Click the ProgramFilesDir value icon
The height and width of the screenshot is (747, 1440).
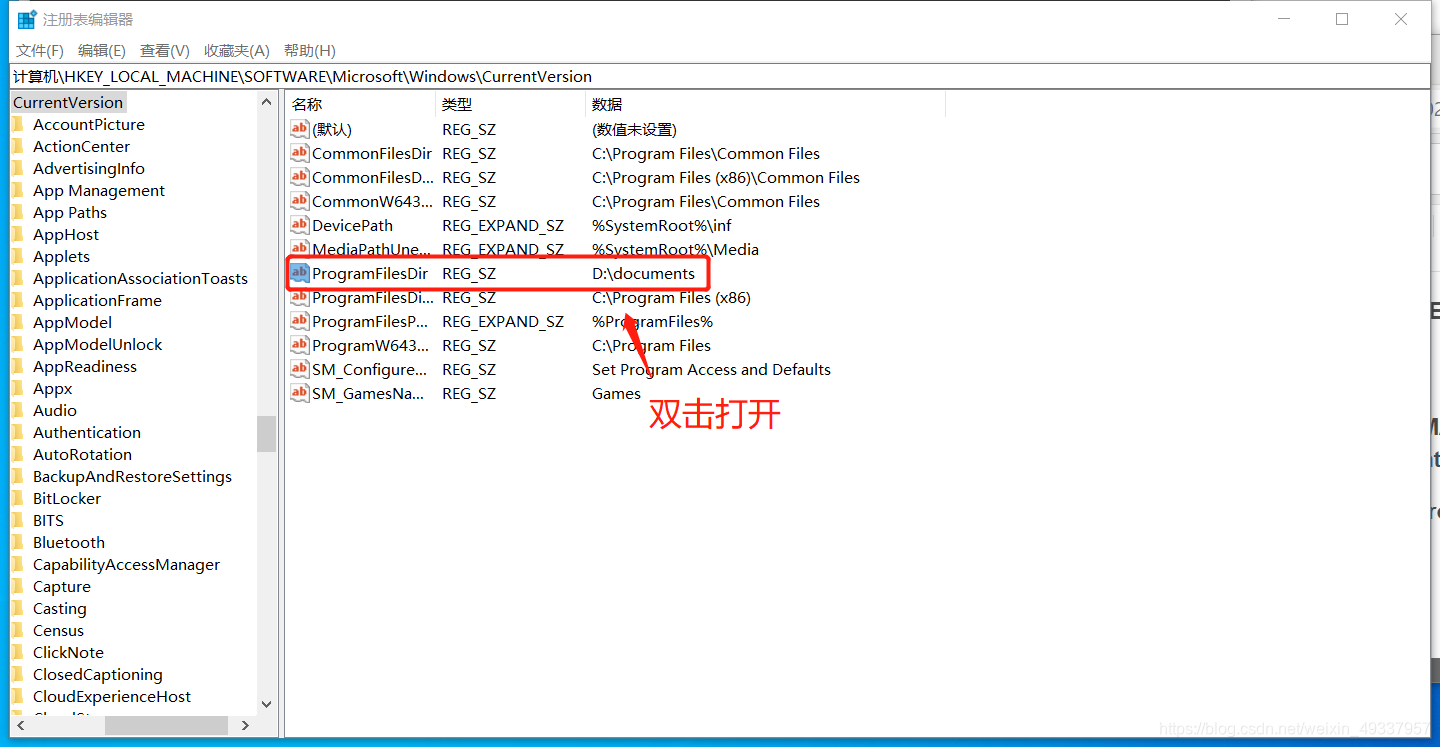300,273
